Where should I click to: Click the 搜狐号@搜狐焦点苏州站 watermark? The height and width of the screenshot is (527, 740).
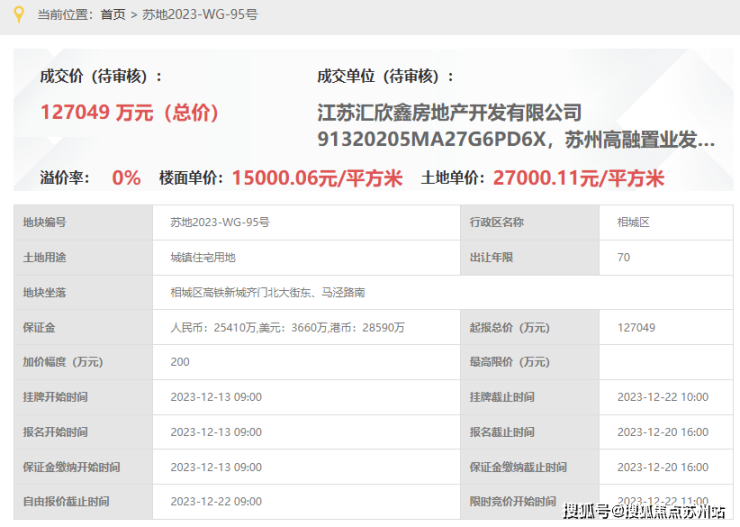coord(644,512)
